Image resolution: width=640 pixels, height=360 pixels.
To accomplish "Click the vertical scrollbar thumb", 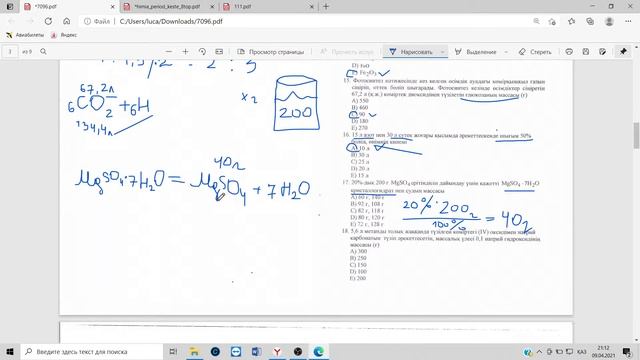I will click(636, 136).
